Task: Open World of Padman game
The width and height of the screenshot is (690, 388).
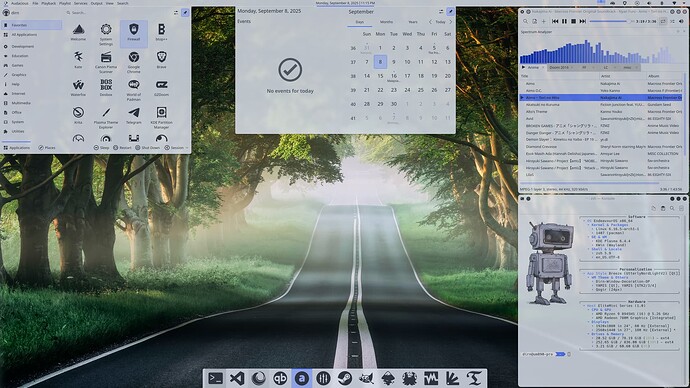Action: tap(134, 89)
